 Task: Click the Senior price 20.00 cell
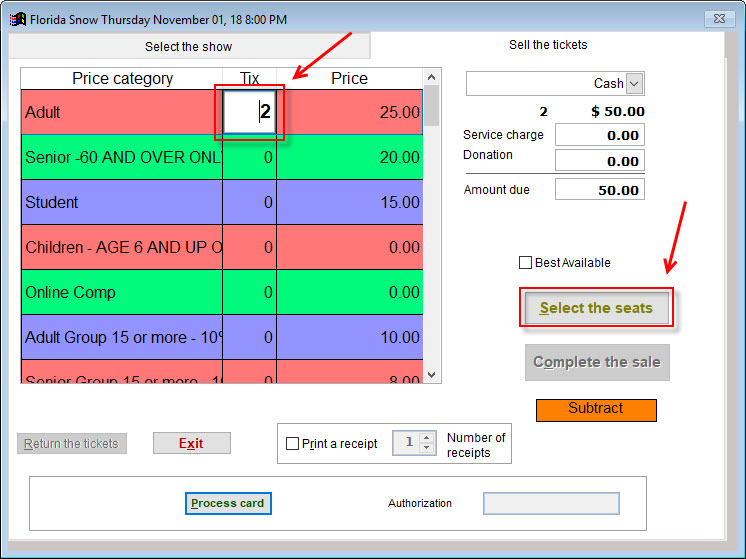[x=350, y=157]
